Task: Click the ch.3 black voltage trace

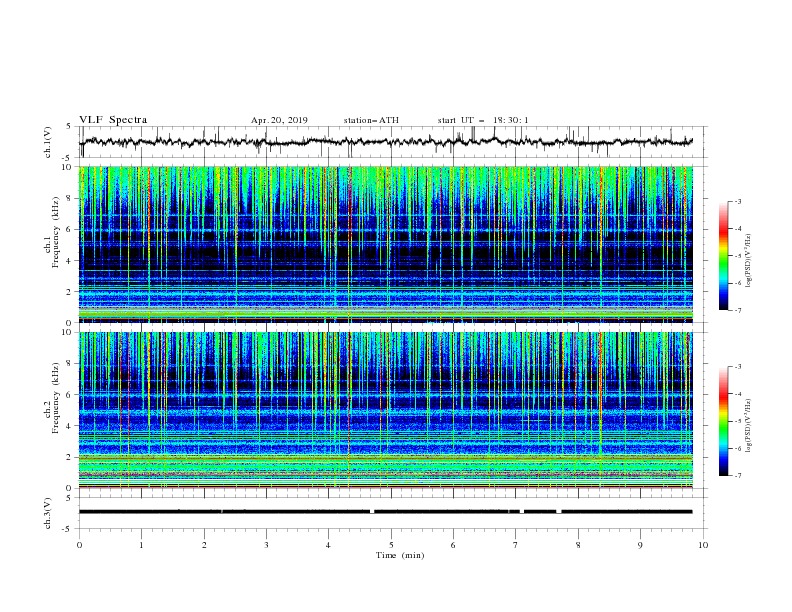Action: [x=385, y=512]
